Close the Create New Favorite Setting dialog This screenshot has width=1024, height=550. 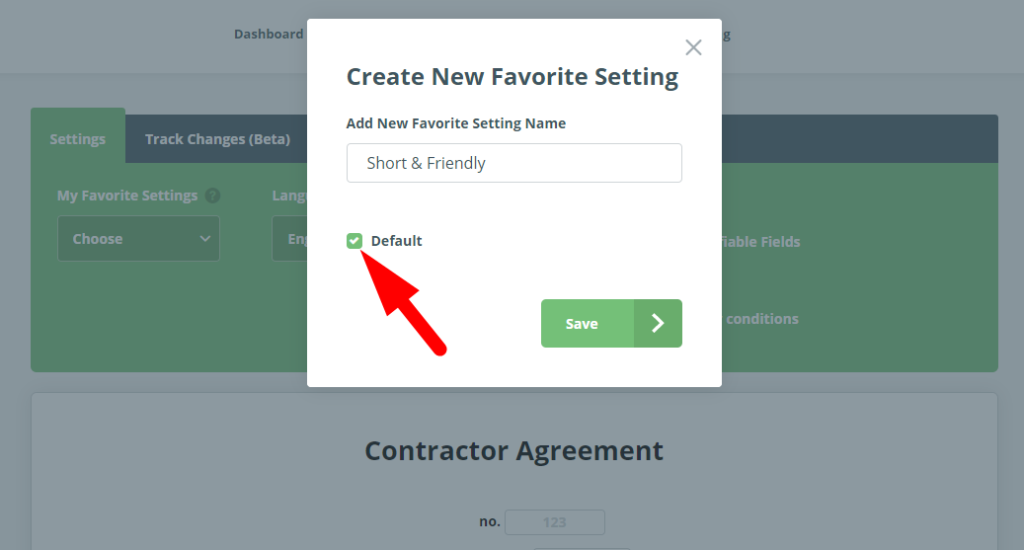693,48
